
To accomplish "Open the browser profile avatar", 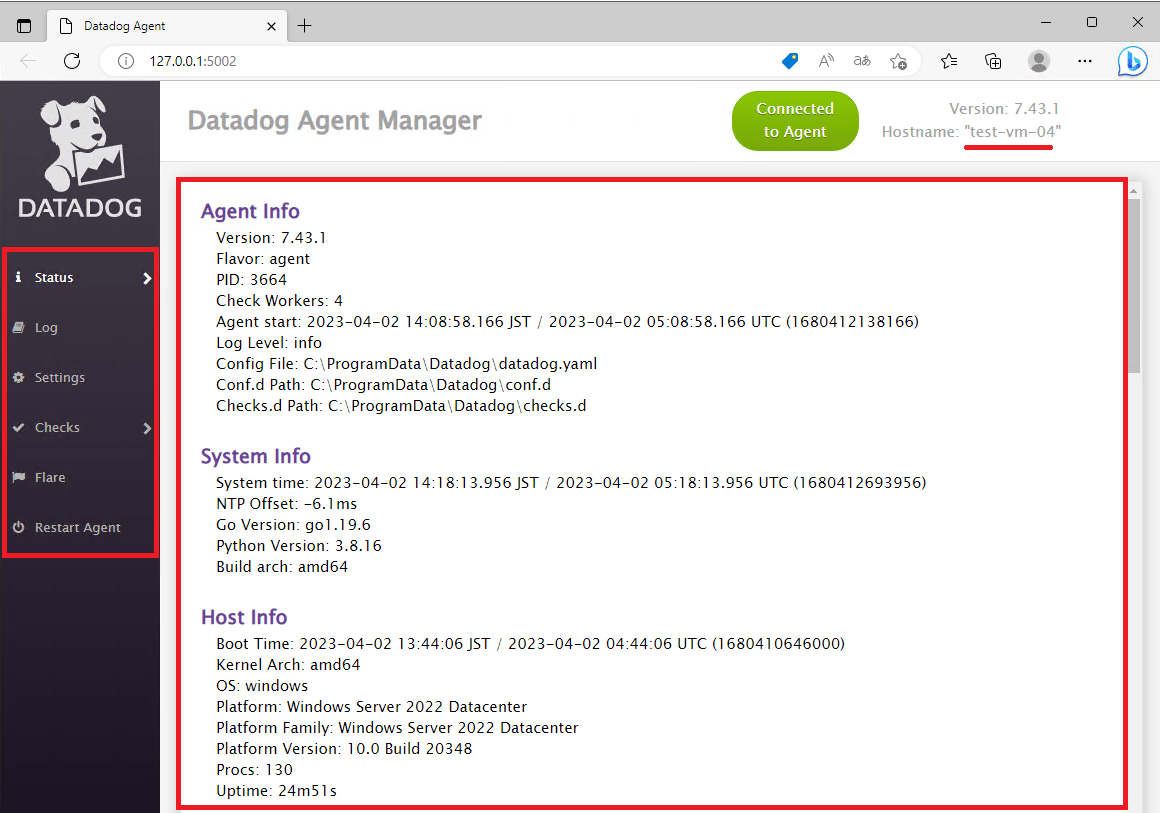I will tap(1039, 61).
